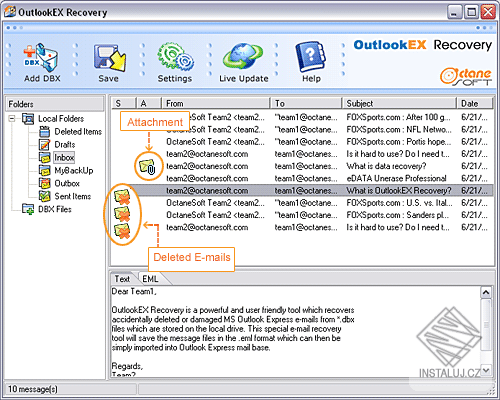Select the Inbox folder label
The height and width of the screenshot is (400, 500).
pos(64,157)
